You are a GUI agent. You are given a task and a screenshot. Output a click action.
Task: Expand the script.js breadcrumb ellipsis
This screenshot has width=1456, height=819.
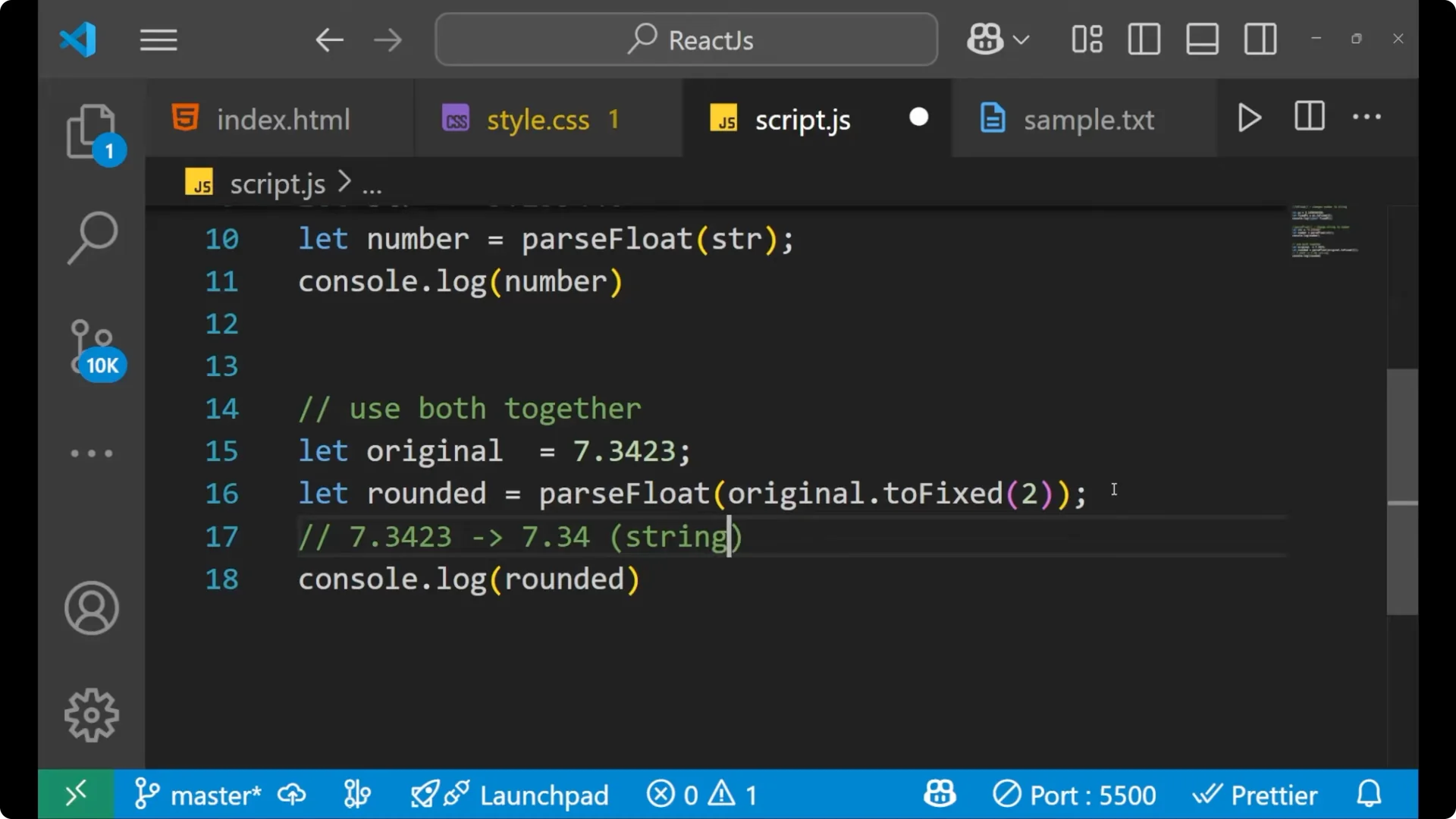click(372, 183)
